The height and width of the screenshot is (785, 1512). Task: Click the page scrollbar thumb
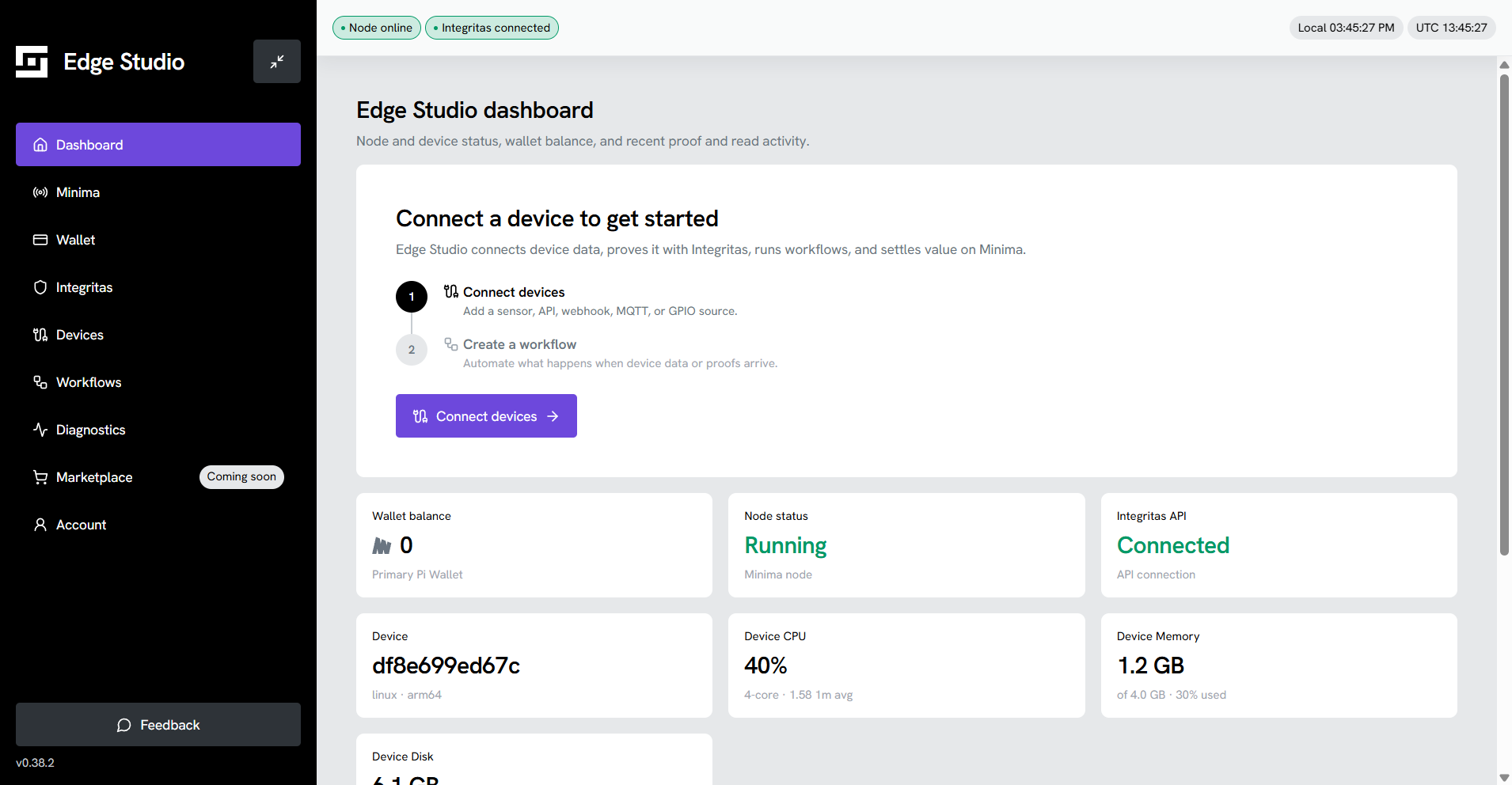pos(1504,315)
